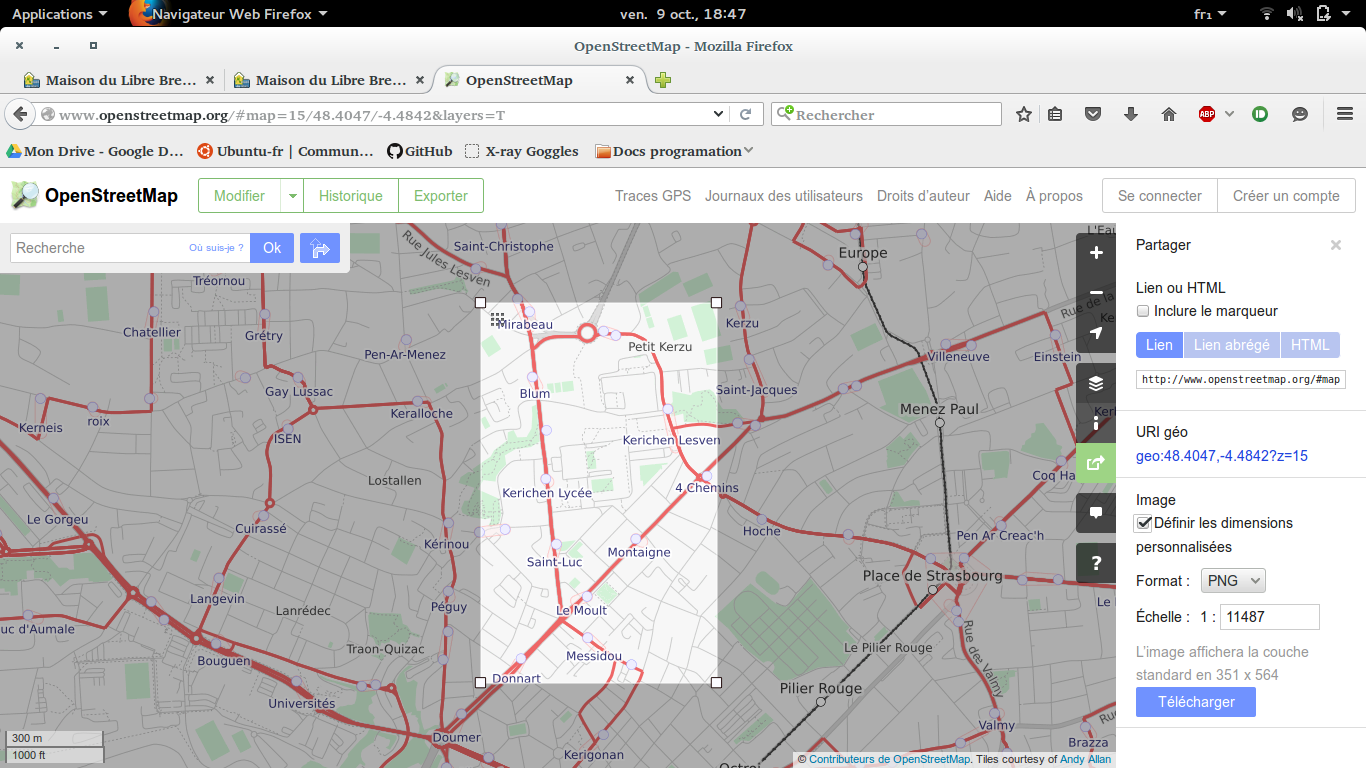
Task: Add a map note using the speech bubble icon
Action: [1096, 513]
